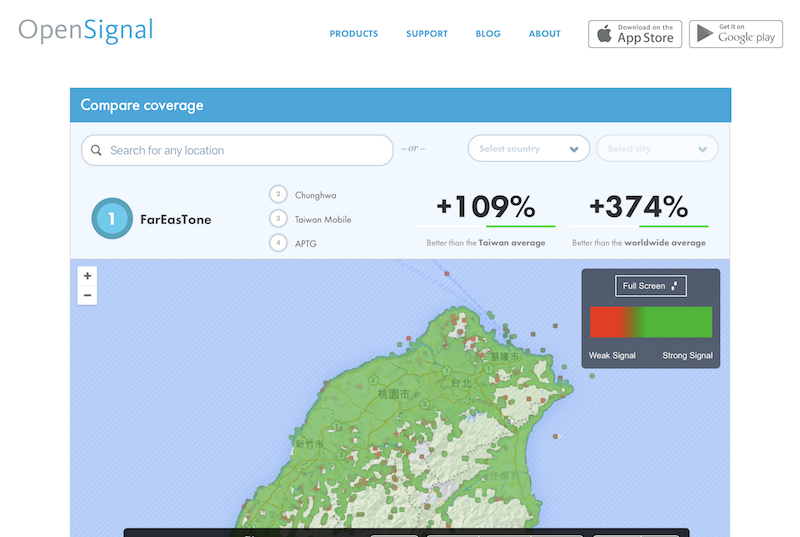Viewport: 800px width, 537px height.
Task: Click the red-to-green signal strength gradient bar
Action: 651,322
